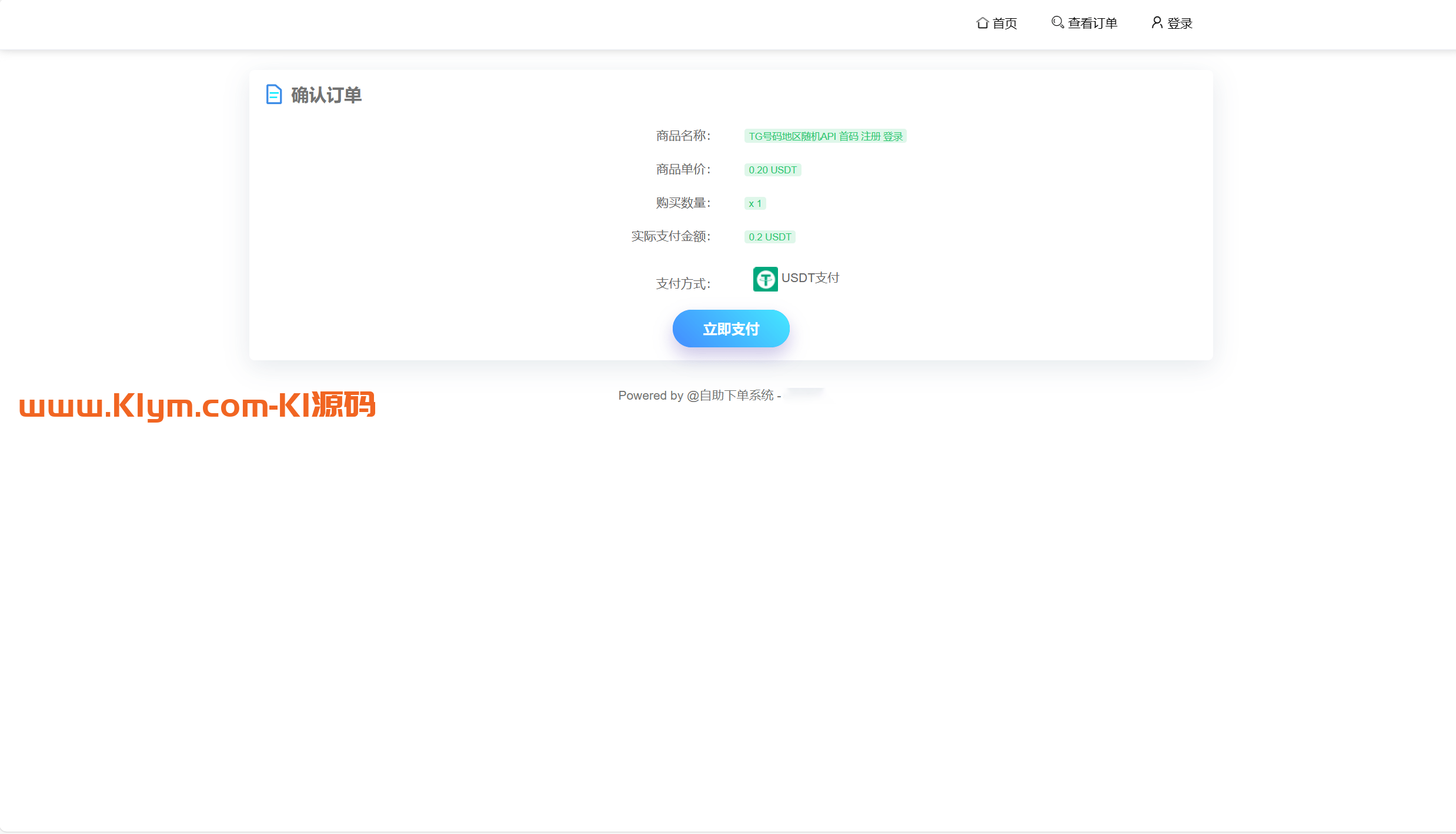Click the 0.2 USDT payment amount tag
The height and width of the screenshot is (834, 1456).
pos(769,237)
